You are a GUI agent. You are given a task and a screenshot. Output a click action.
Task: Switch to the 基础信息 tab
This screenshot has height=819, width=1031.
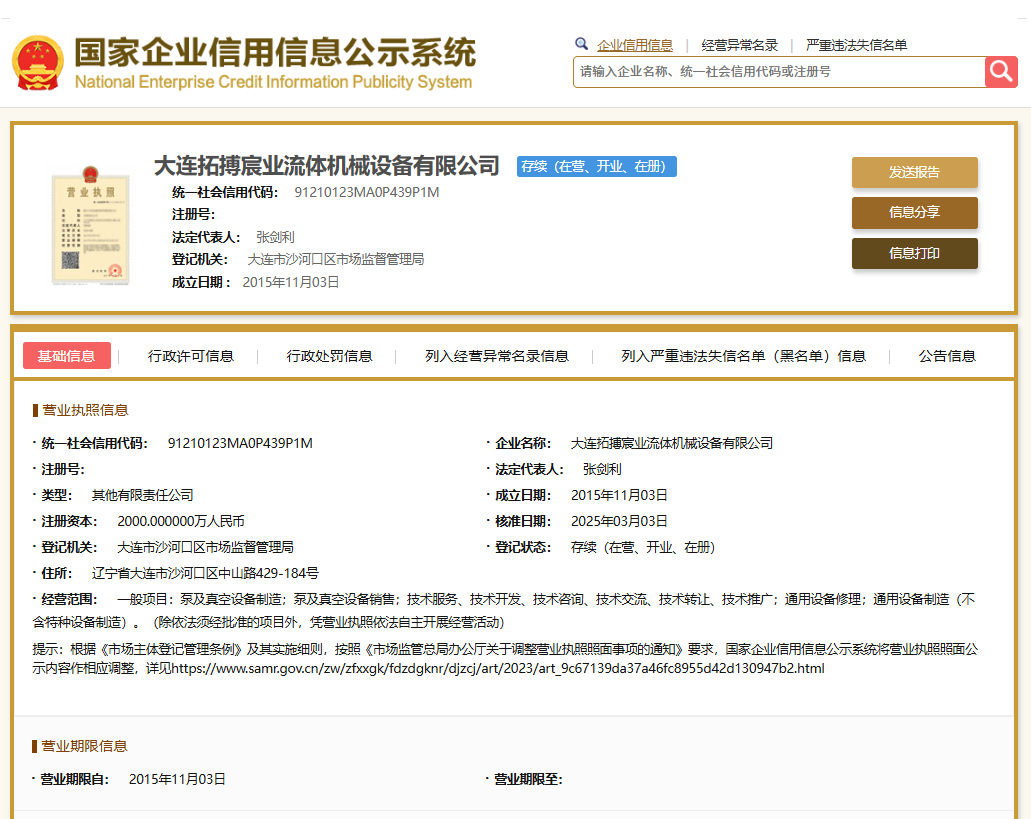[x=66, y=356]
